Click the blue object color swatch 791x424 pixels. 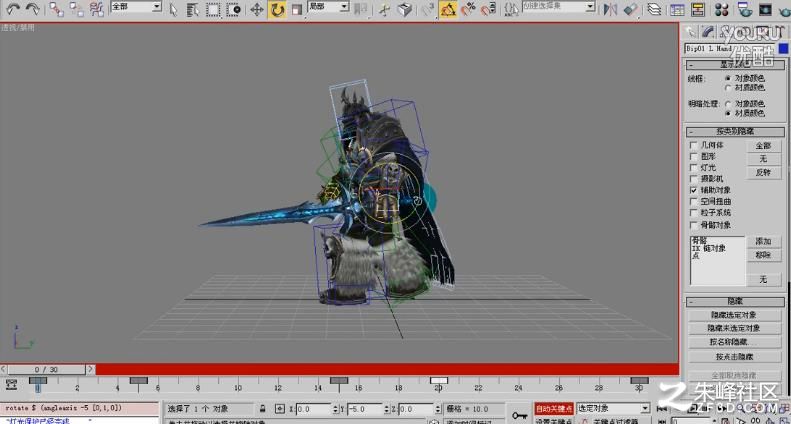783,48
